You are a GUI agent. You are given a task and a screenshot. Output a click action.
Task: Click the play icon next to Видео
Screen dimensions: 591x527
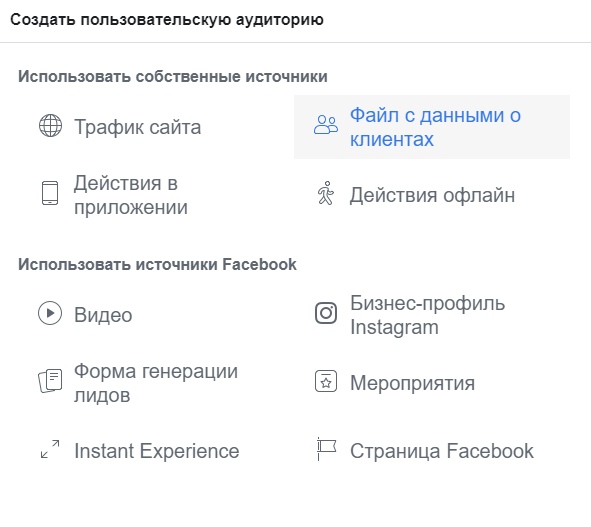coord(50,313)
